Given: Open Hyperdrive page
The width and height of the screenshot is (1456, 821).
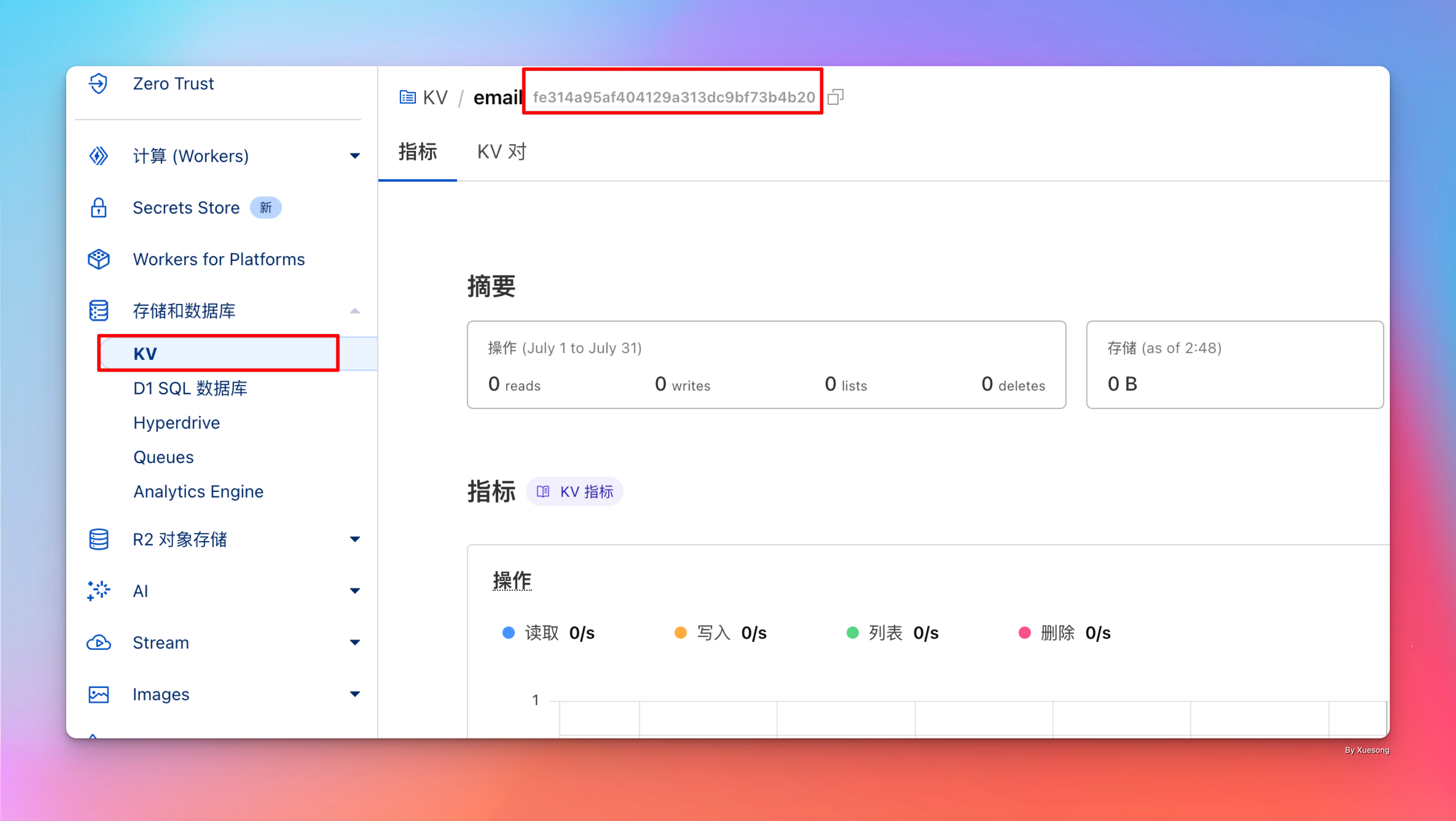Looking at the screenshot, I should tap(176, 423).
